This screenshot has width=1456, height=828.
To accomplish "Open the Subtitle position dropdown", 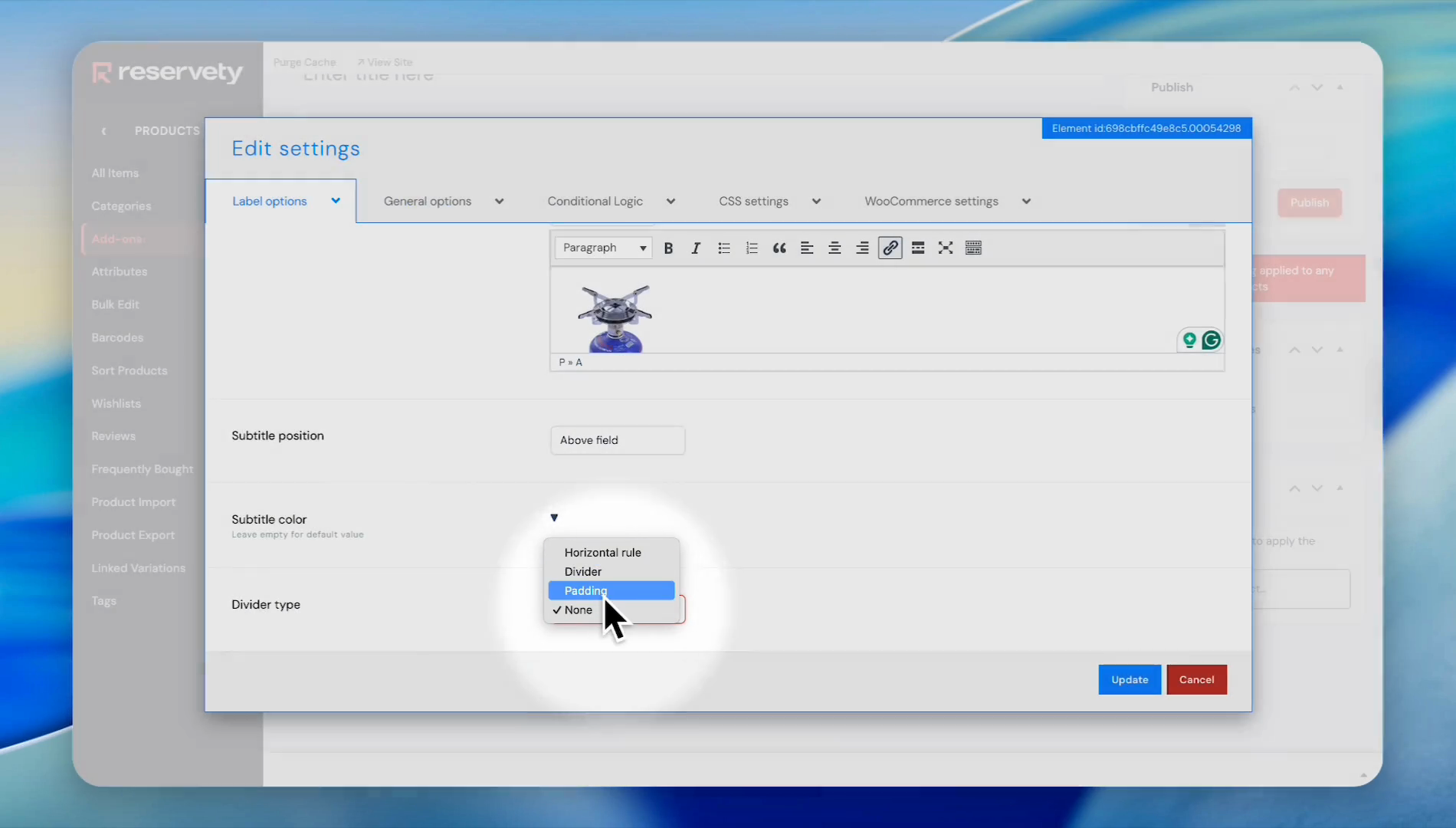I will click(617, 440).
